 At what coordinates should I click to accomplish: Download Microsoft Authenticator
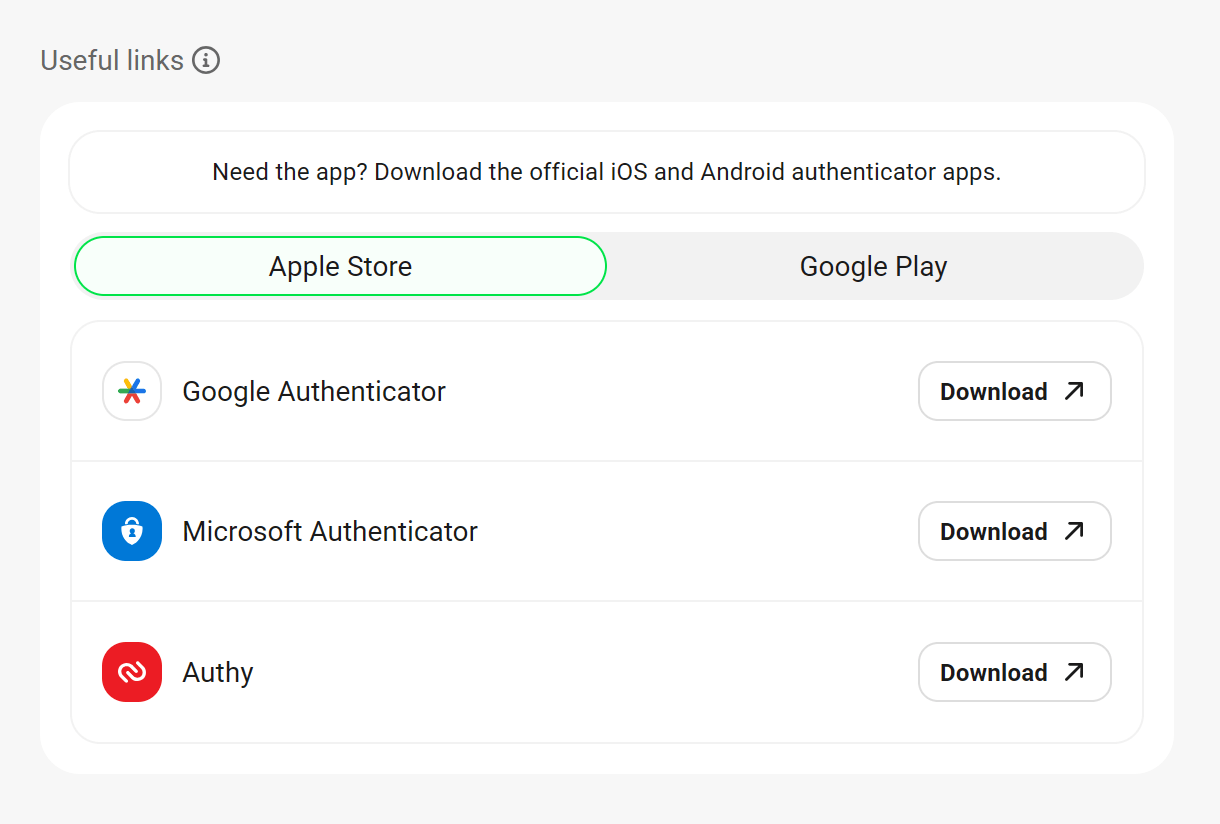point(1015,531)
